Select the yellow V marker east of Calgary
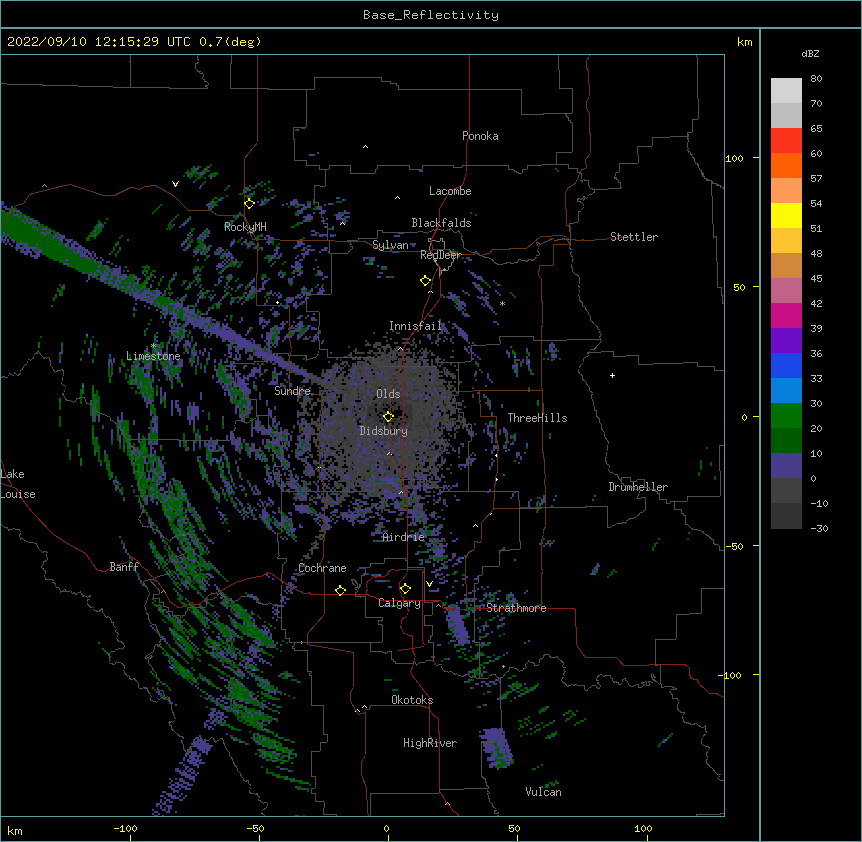The height and width of the screenshot is (842, 862). click(x=429, y=584)
